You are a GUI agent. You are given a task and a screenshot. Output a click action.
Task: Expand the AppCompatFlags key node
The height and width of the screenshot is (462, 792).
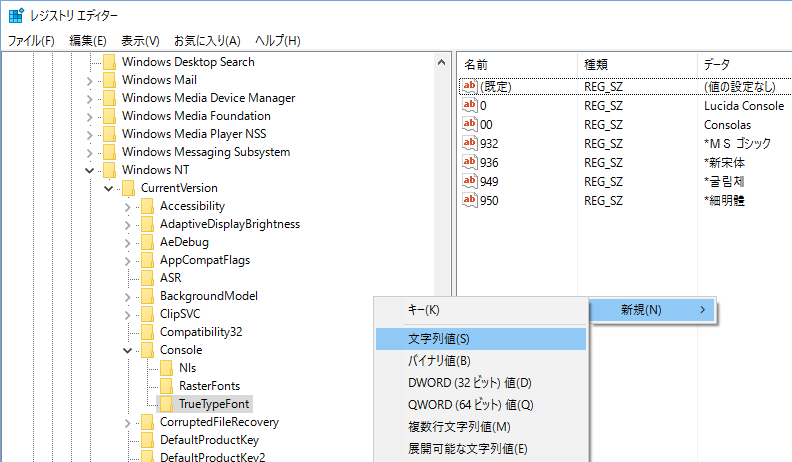click(128, 260)
